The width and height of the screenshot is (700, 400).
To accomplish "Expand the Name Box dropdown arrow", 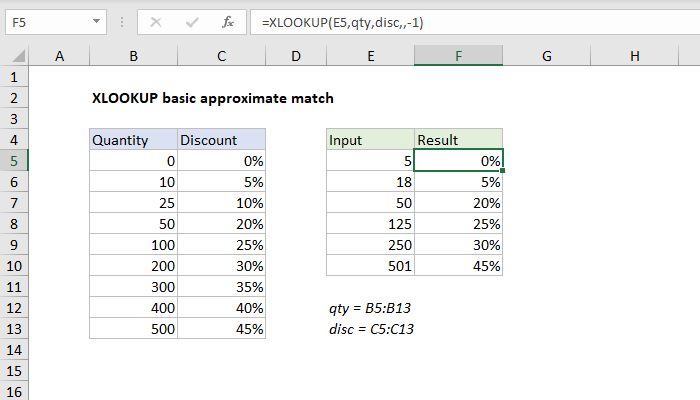I will (x=96, y=21).
